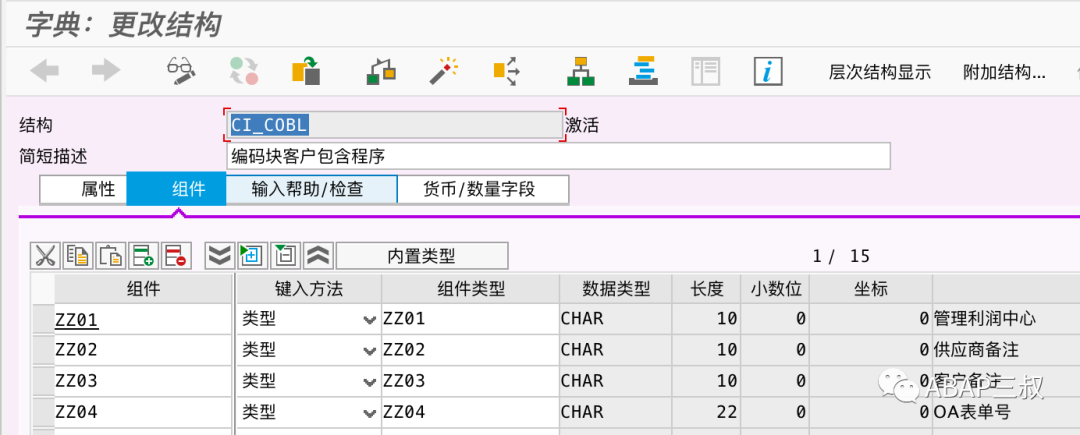
Task: Click the 组件 column header
Action: click(x=143, y=289)
